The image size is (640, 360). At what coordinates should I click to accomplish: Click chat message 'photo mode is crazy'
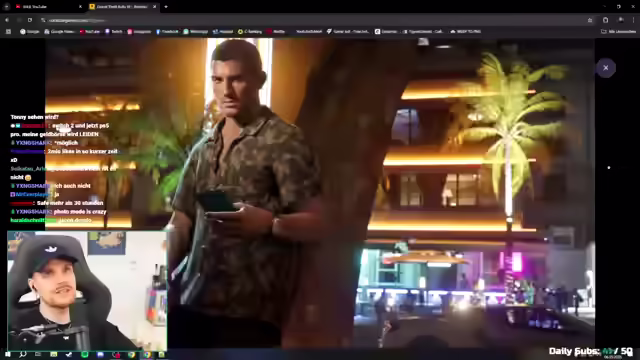80,212
